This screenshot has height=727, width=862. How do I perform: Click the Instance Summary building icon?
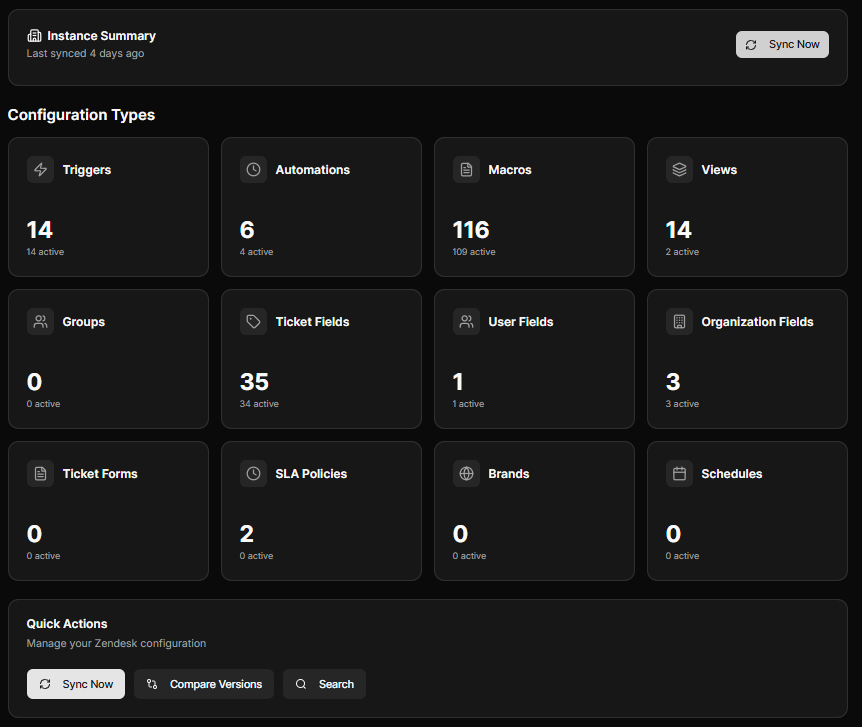pyautogui.click(x=34, y=36)
